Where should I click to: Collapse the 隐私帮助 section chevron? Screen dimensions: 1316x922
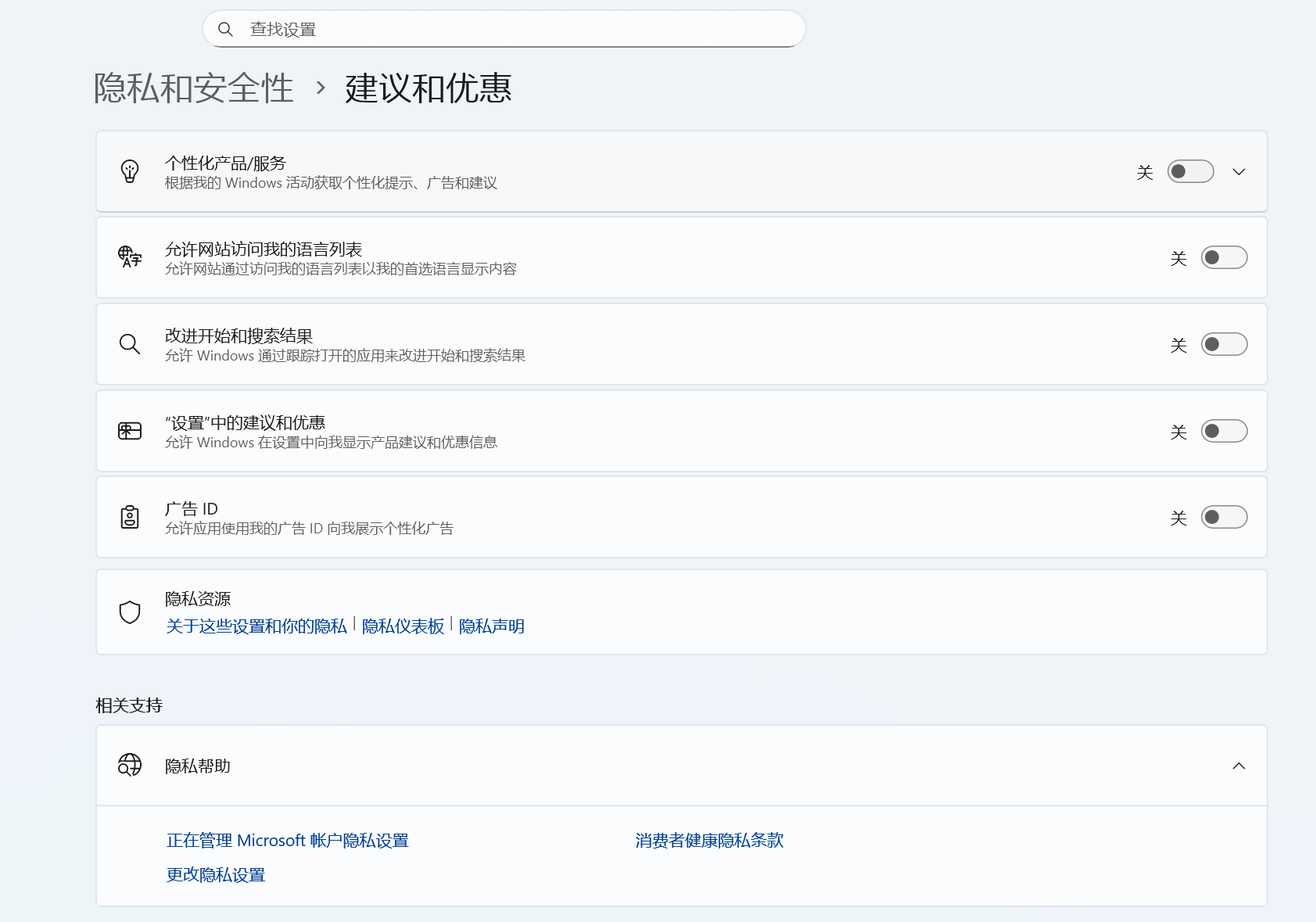coord(1239,766)
